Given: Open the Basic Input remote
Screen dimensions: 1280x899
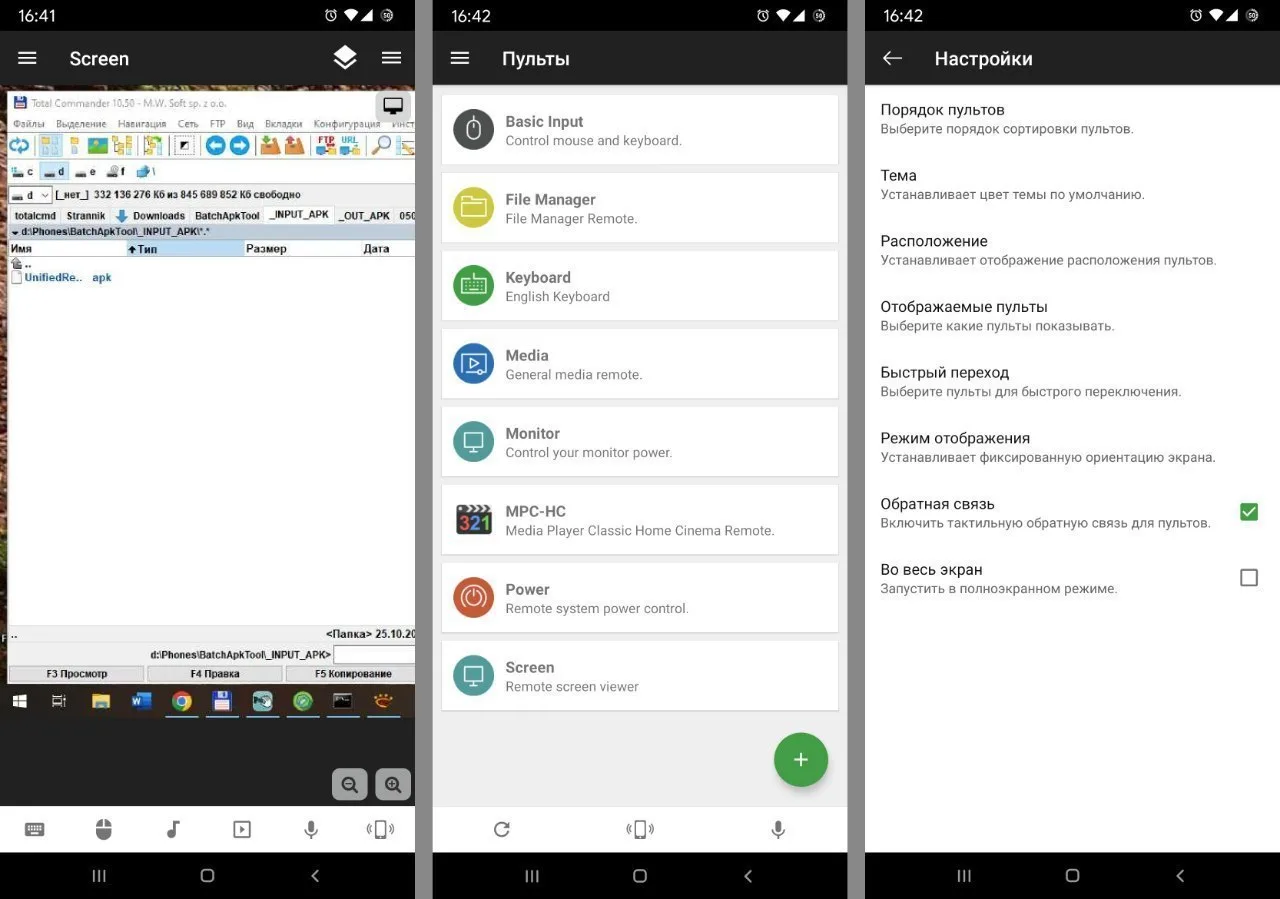Looking at the screenshot, I should tap(640, 130).
